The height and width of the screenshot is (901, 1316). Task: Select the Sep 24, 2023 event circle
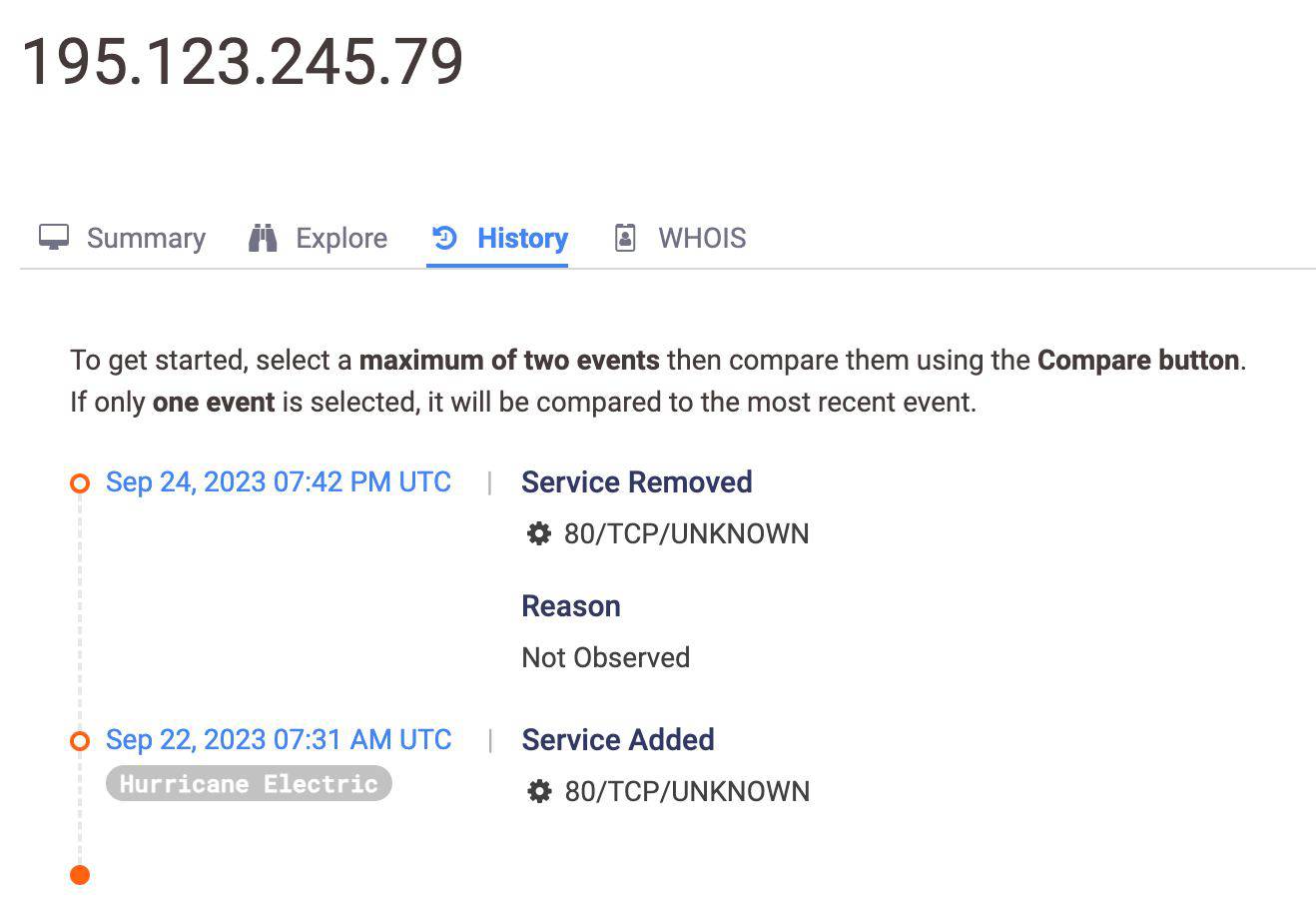(x=80, y=483)
